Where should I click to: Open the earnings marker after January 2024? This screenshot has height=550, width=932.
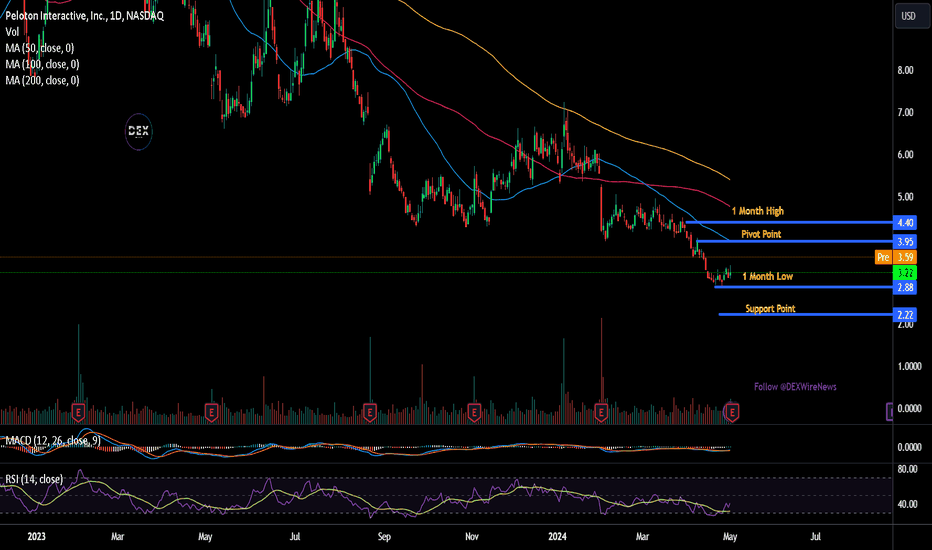pyautogui.click(x=601, y=411)
